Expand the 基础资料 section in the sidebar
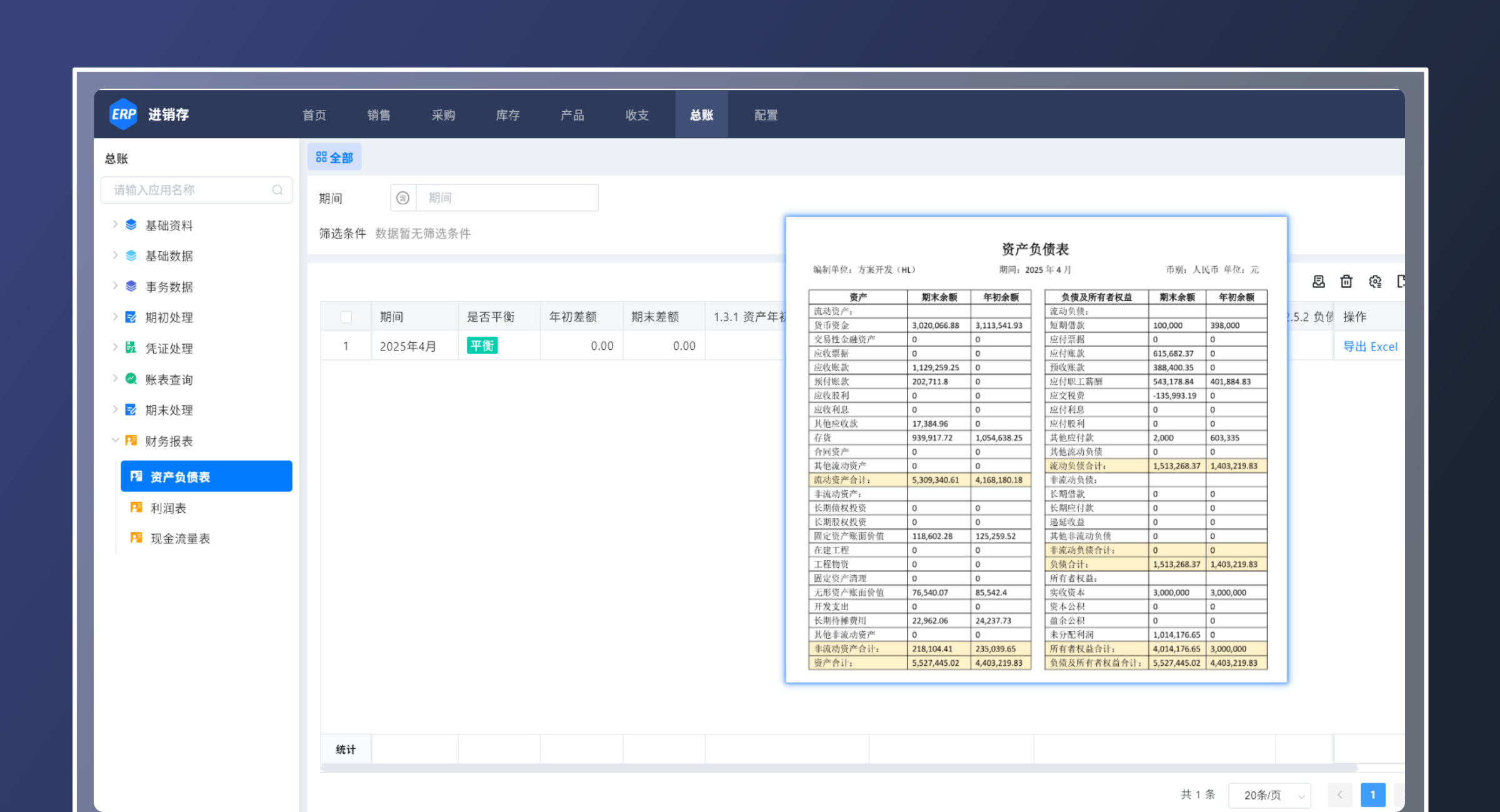 point(116,225)
